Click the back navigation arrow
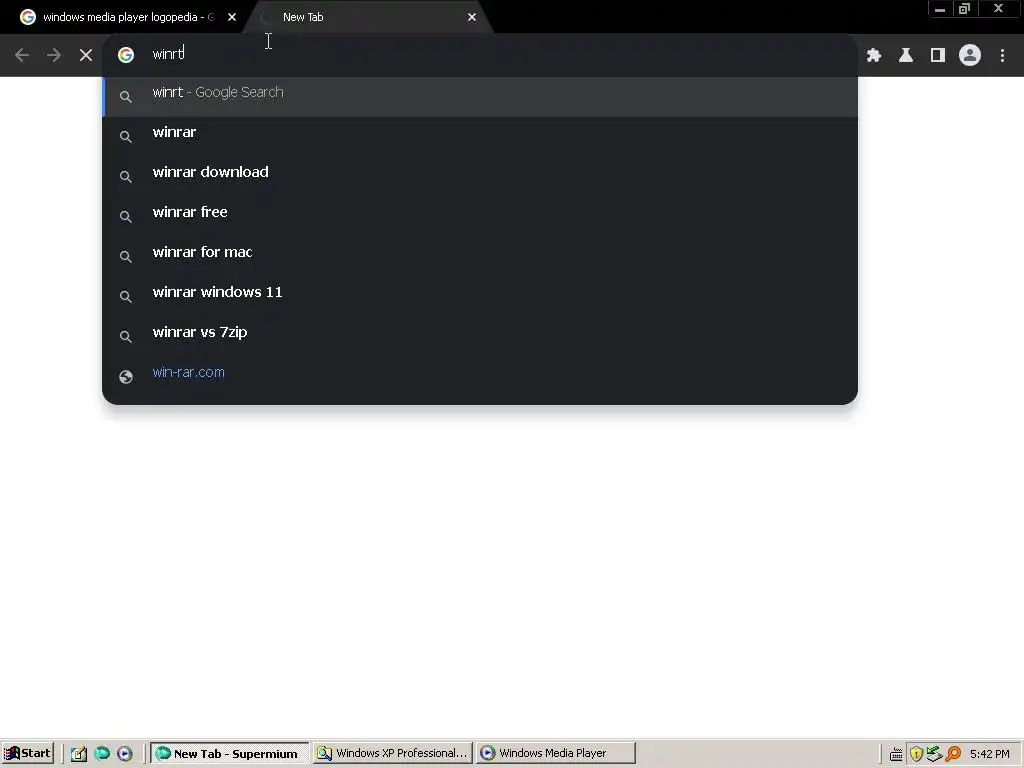This screenshot has width=1024, height=768. [22, 56]
